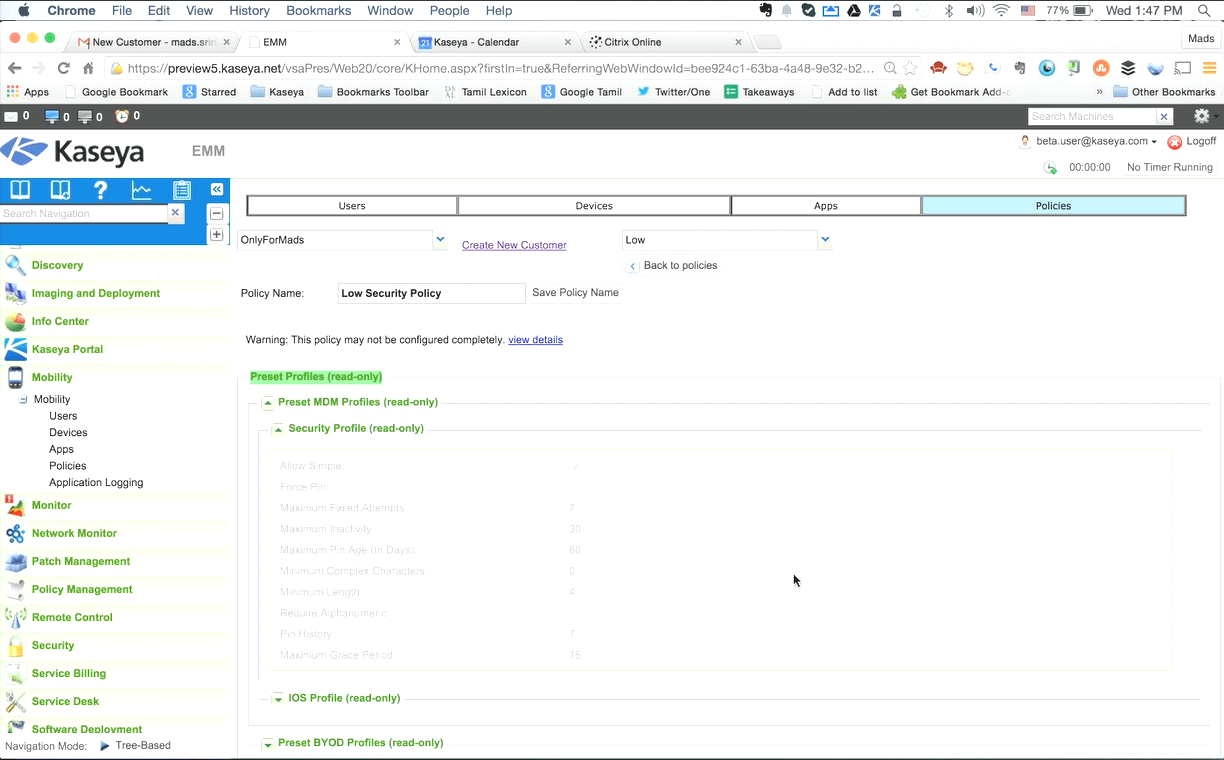1224x760 pixels.
Task: Open Imaging and Deployment module
Action: coord(96,293)
